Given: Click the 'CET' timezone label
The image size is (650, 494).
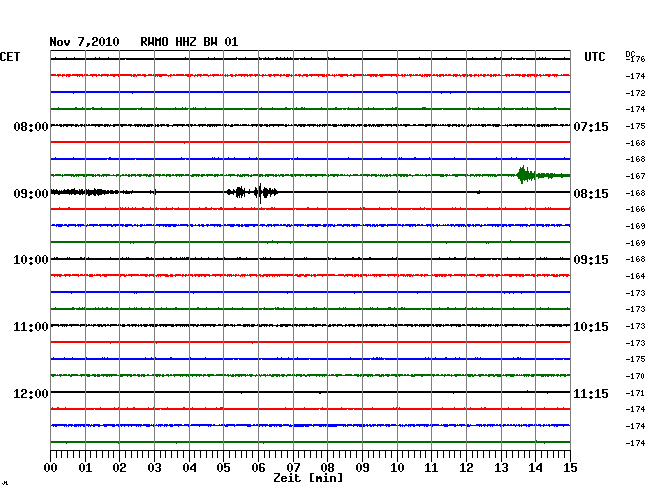Looking at the screenshot, I should 10,57.
